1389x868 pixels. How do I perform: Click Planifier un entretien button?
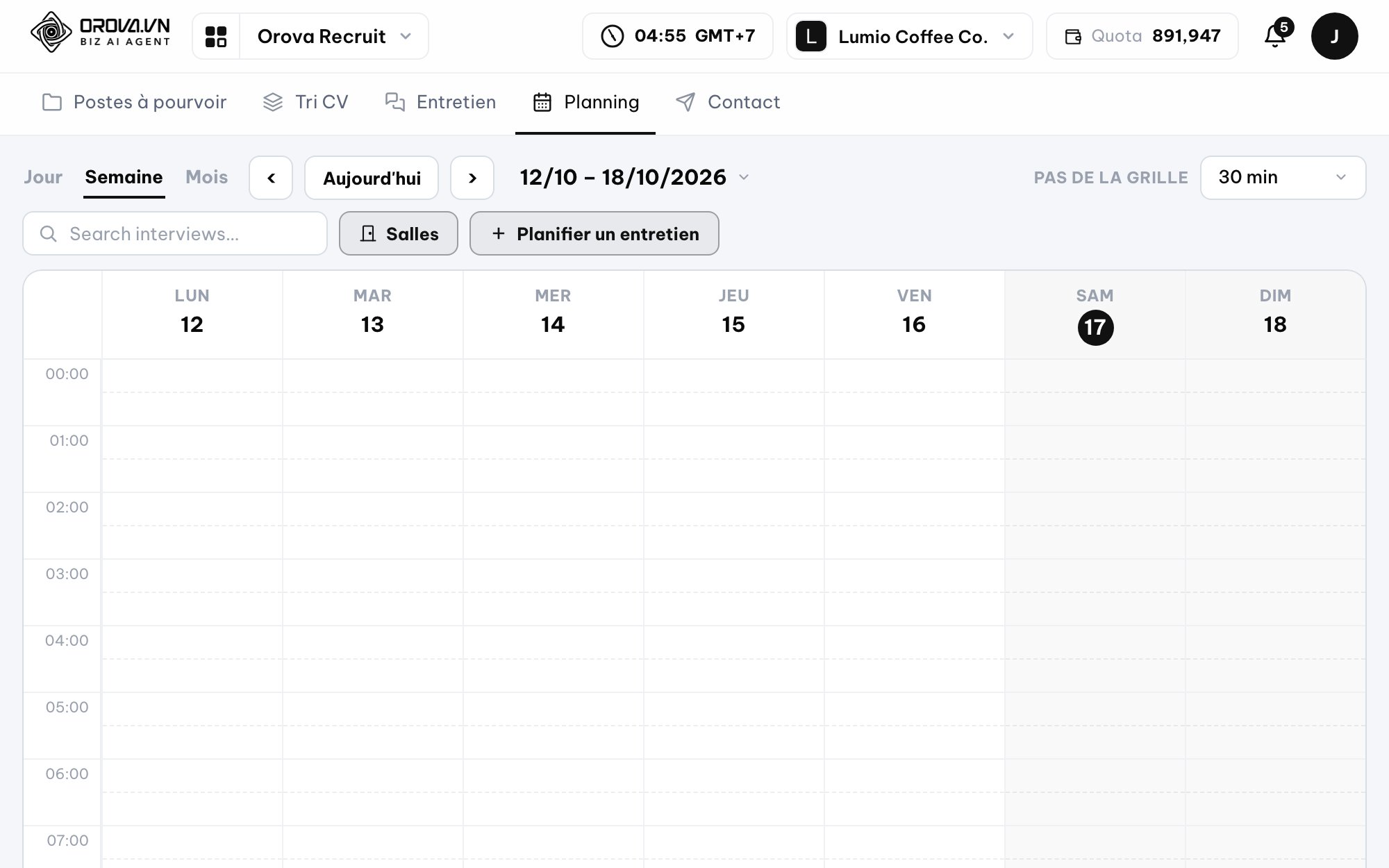594,233
